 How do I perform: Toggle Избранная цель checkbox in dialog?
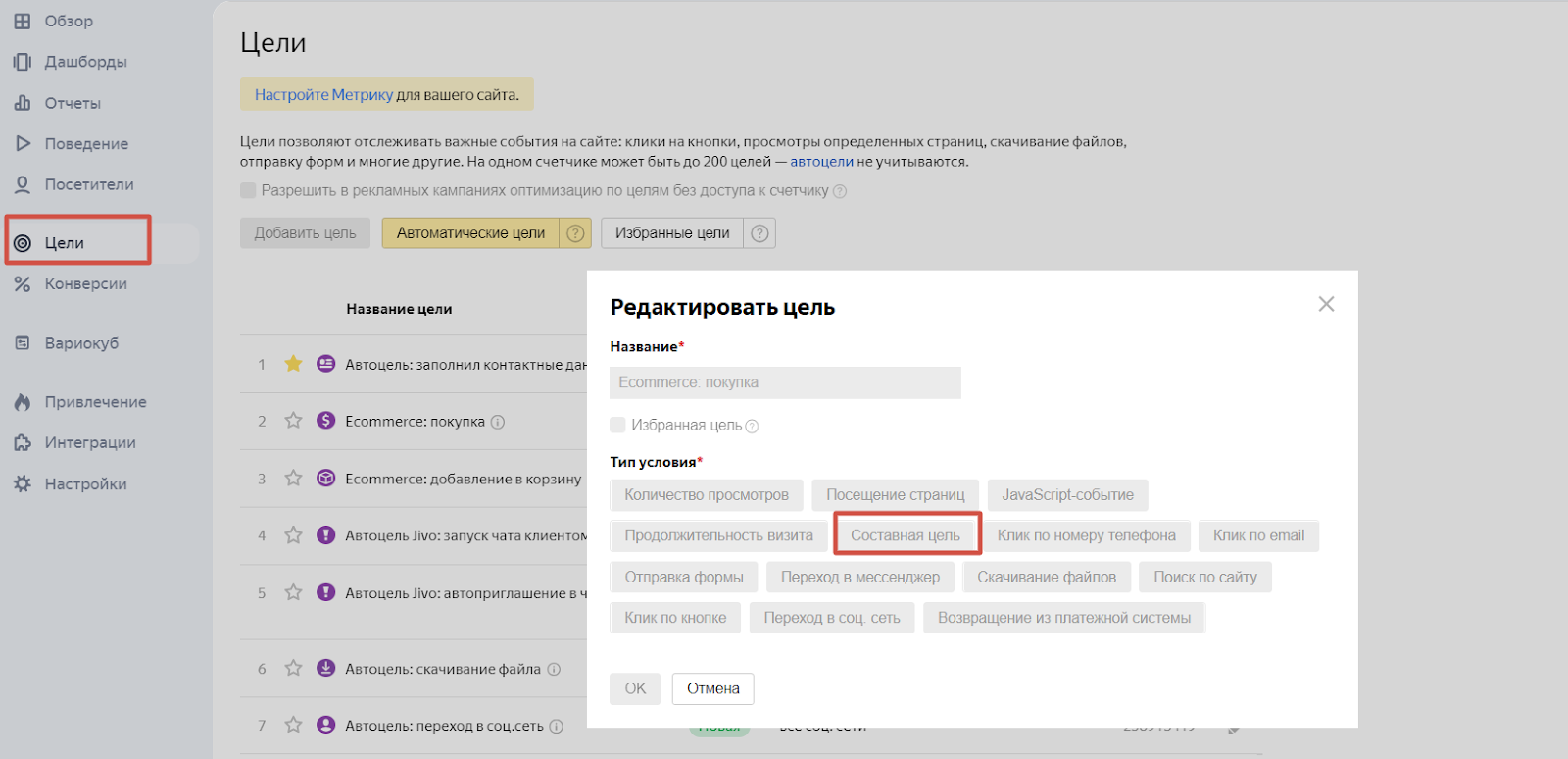point(617,425)
